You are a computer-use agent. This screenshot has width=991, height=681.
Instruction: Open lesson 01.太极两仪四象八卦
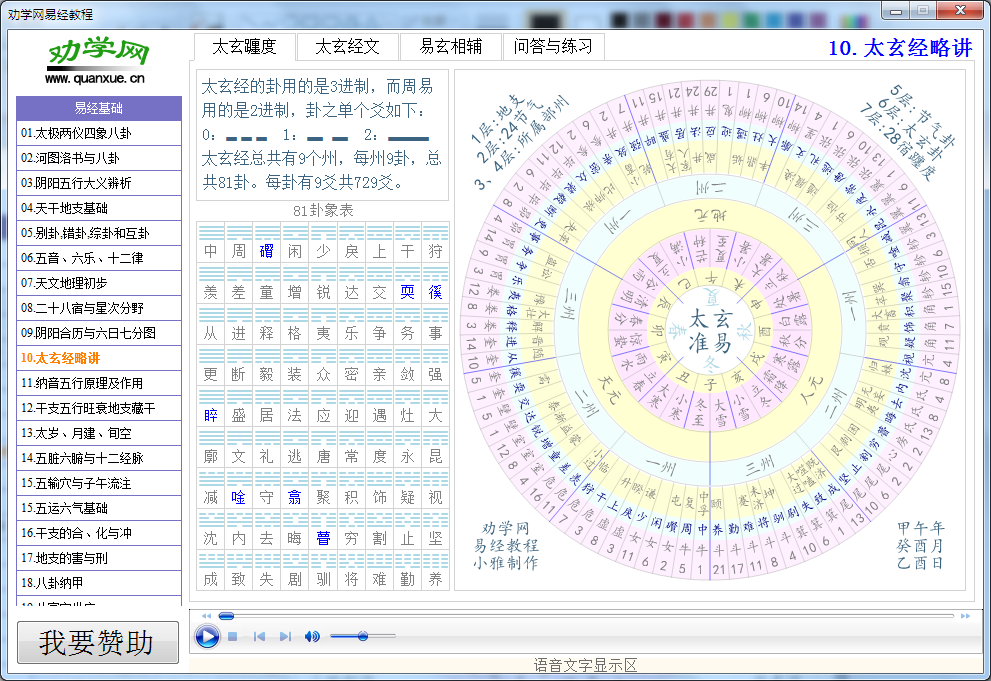pyautogui.click(x=98, y=133)
